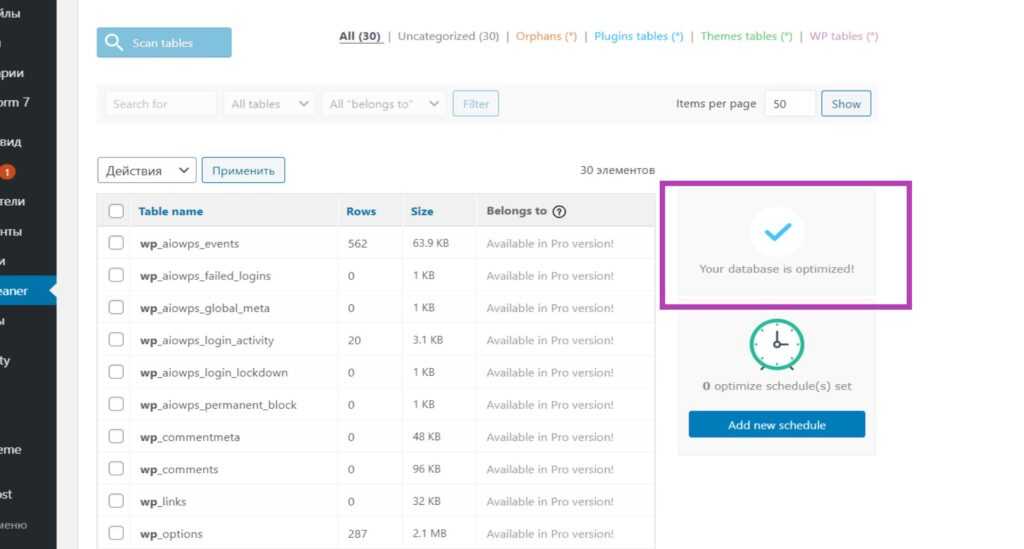The height and width of the screenshot is (549, 1024).
Task: Select the wp_options table checkbox
Action: (116, 533)
